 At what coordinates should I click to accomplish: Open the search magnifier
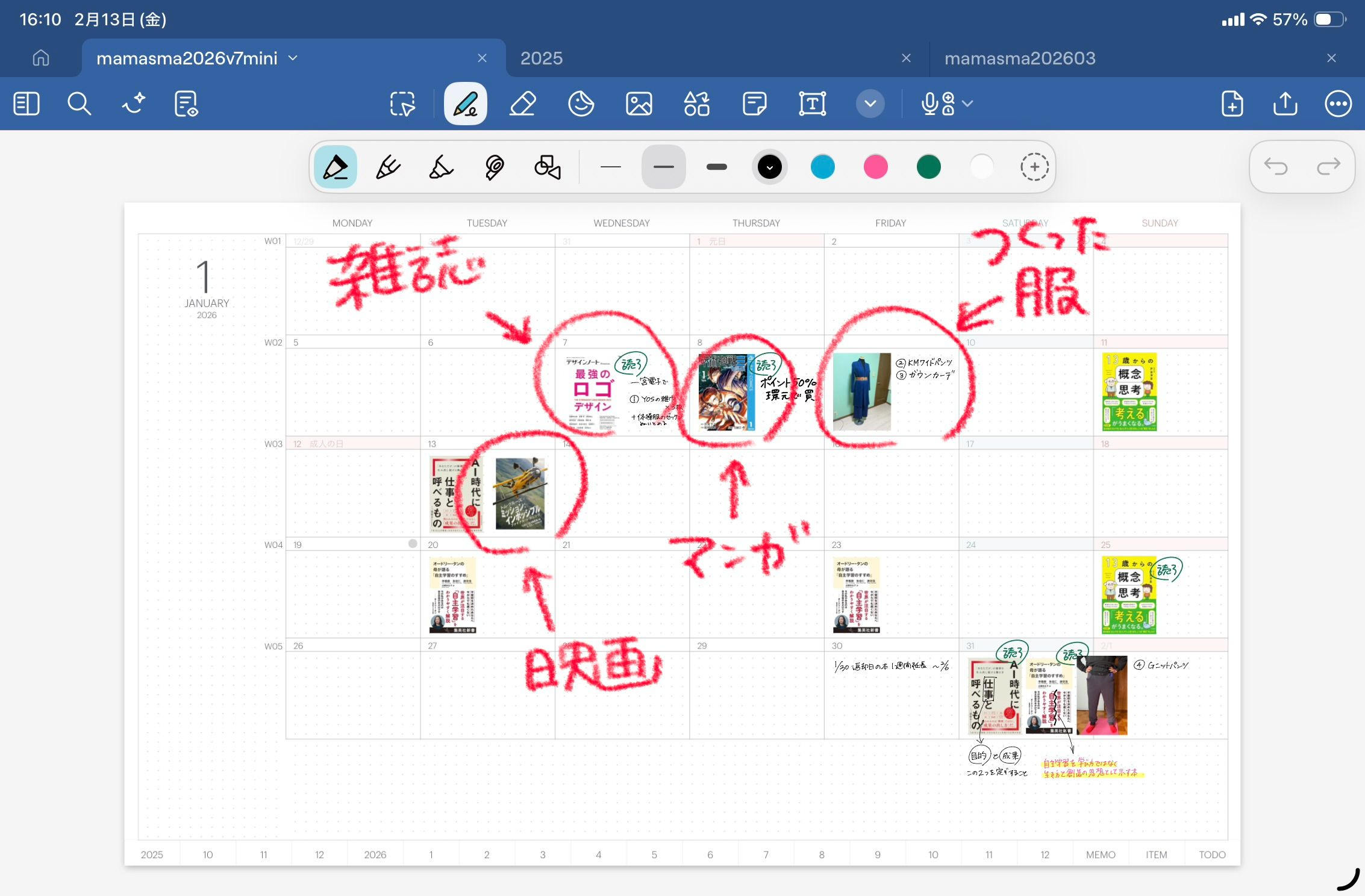[79, 104]
